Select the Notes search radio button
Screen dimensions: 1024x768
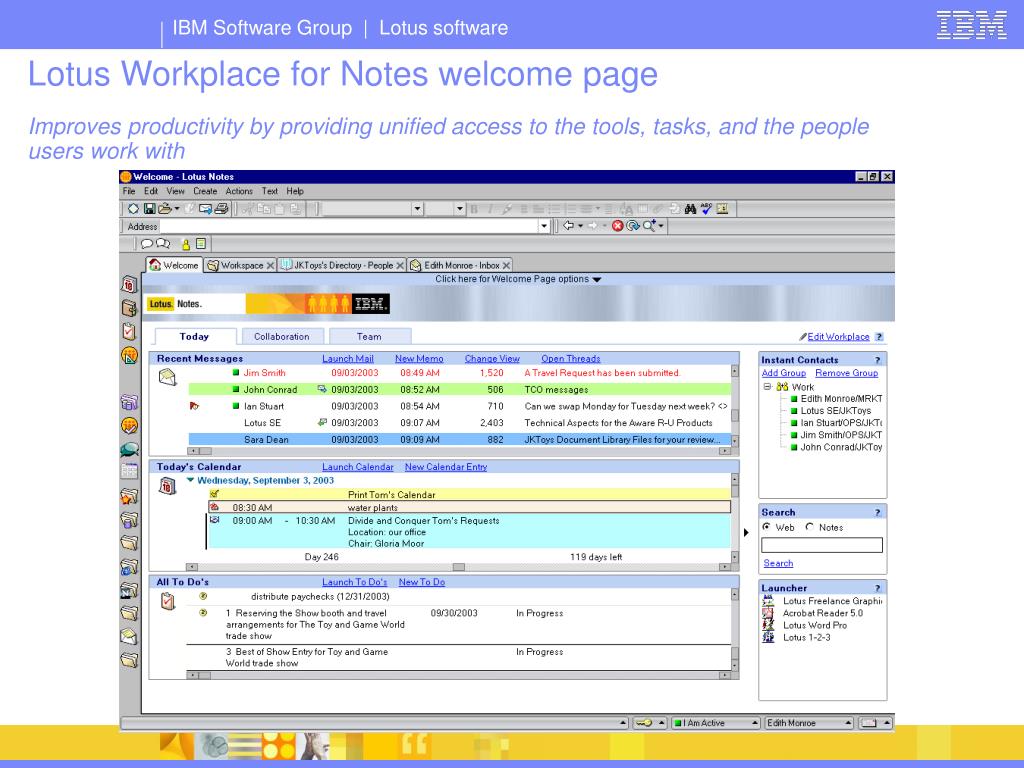click(810, 527)
